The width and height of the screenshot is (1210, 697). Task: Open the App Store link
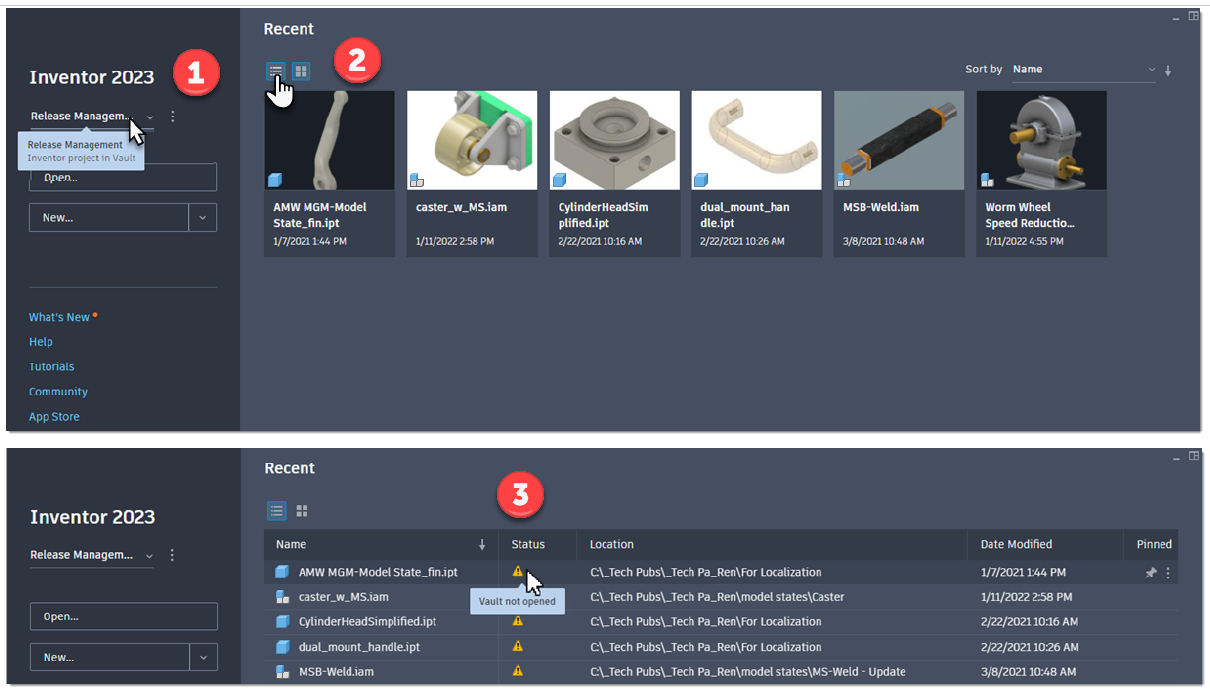coord(54,417)
